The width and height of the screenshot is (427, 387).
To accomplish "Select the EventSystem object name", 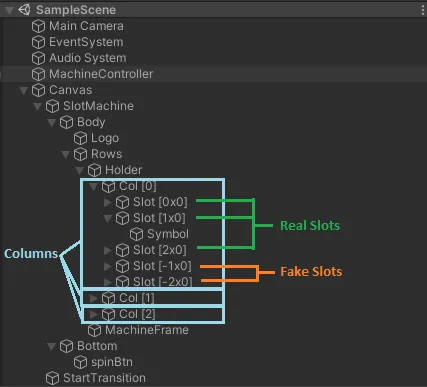I will pos(86,42).
